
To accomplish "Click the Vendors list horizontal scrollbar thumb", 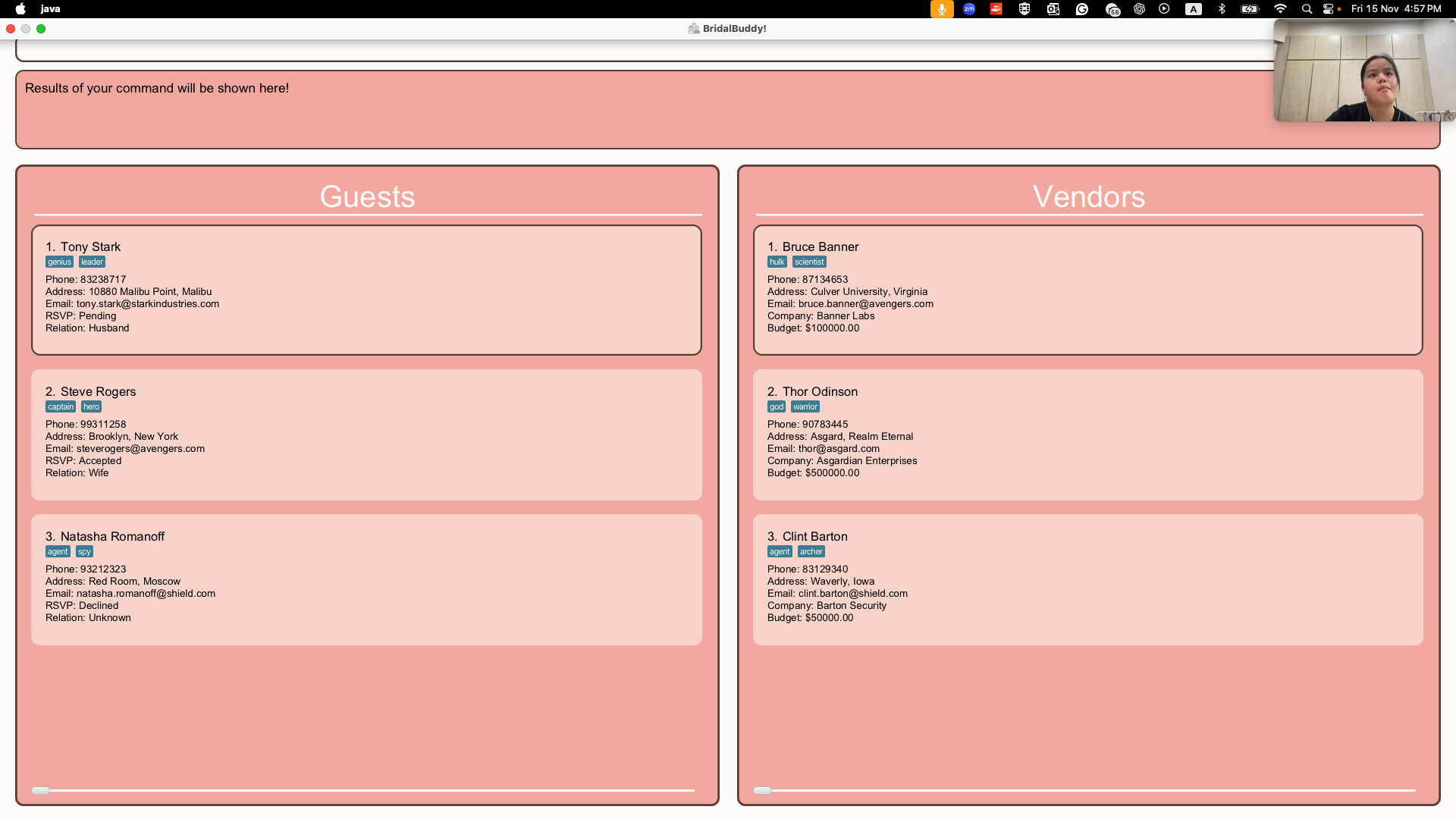I will click(x=763, y=790).
